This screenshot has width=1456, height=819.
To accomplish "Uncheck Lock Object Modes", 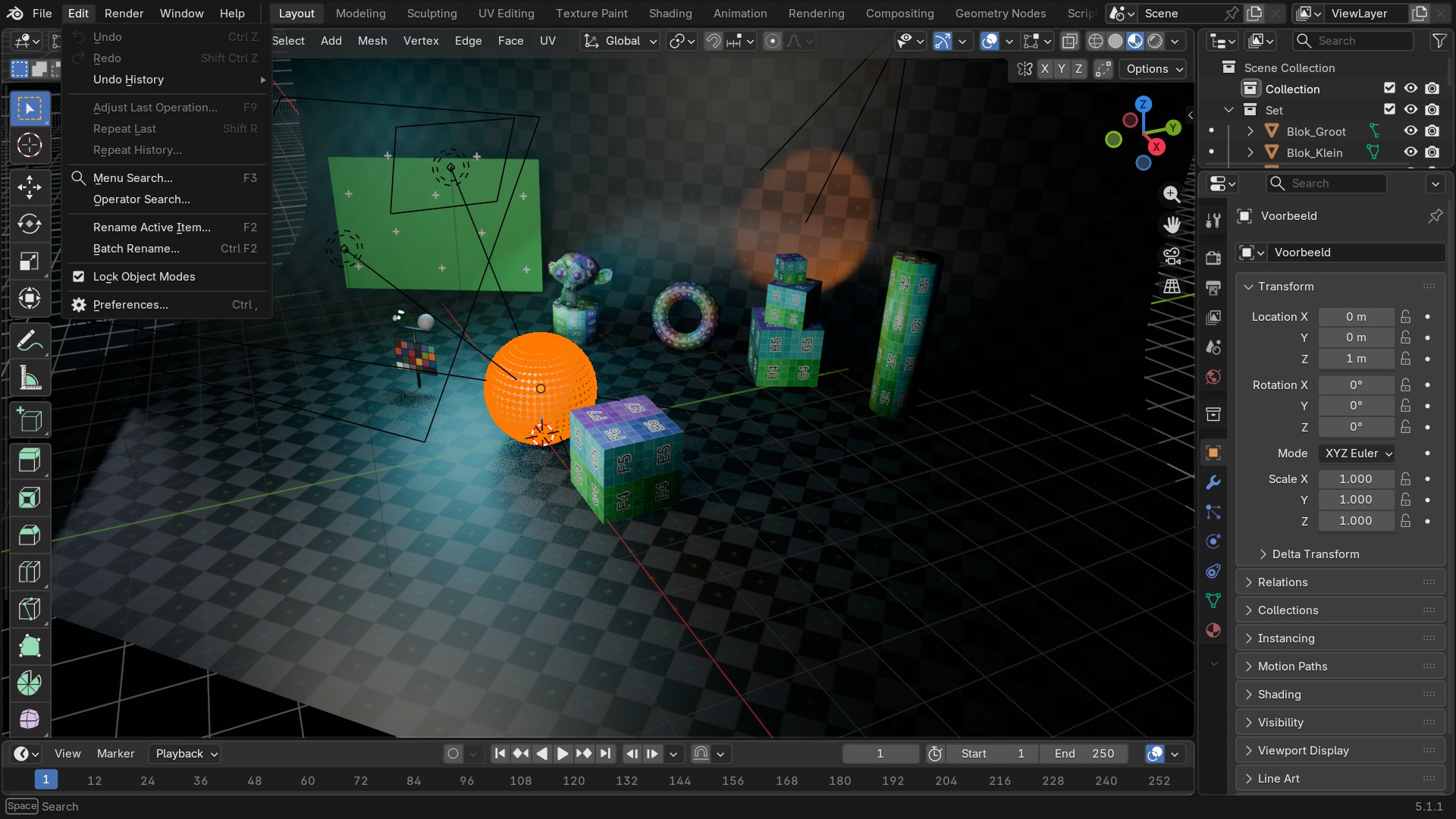I will click(78, 277).
